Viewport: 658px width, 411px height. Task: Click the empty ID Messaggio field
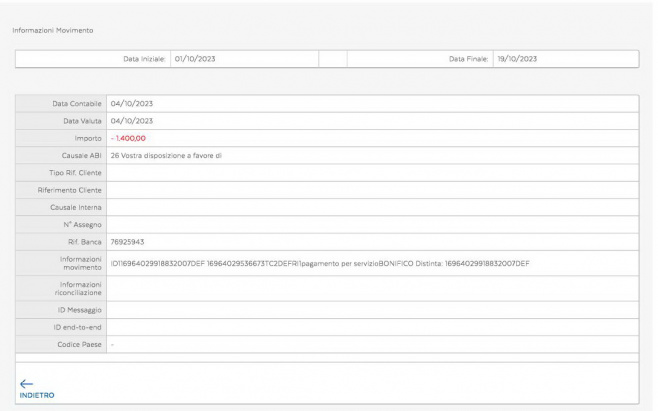[370, 310]
